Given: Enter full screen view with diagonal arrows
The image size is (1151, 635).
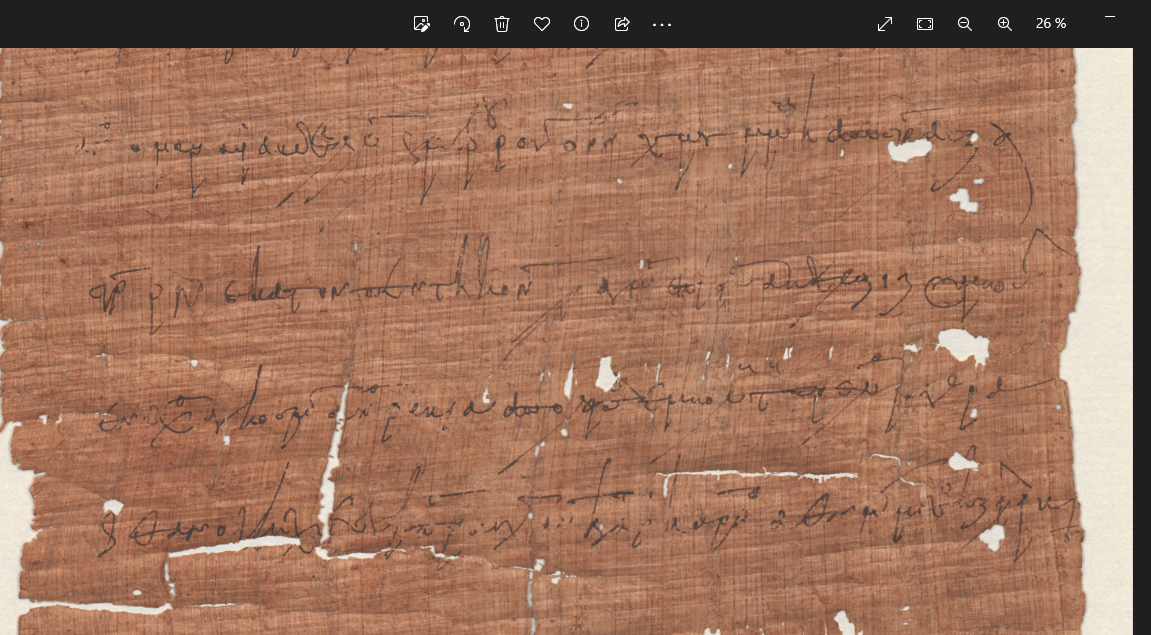Looking at the screenshot, I should tap(885, 24).
